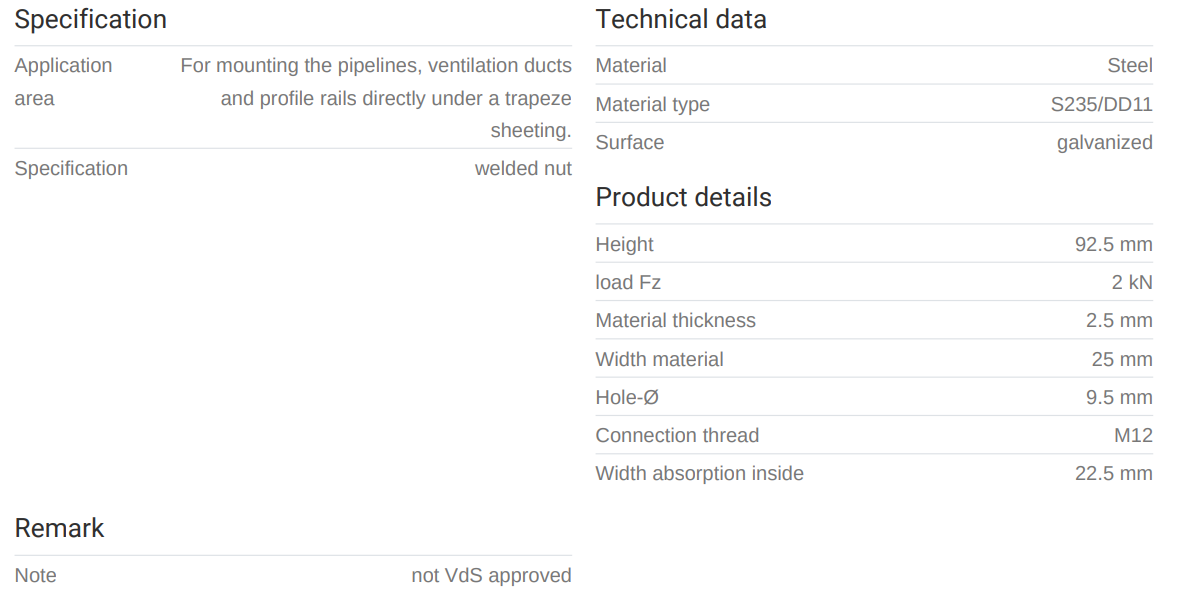
Task: Click the 'welded nut' specification value
Action: click(523, 169)
